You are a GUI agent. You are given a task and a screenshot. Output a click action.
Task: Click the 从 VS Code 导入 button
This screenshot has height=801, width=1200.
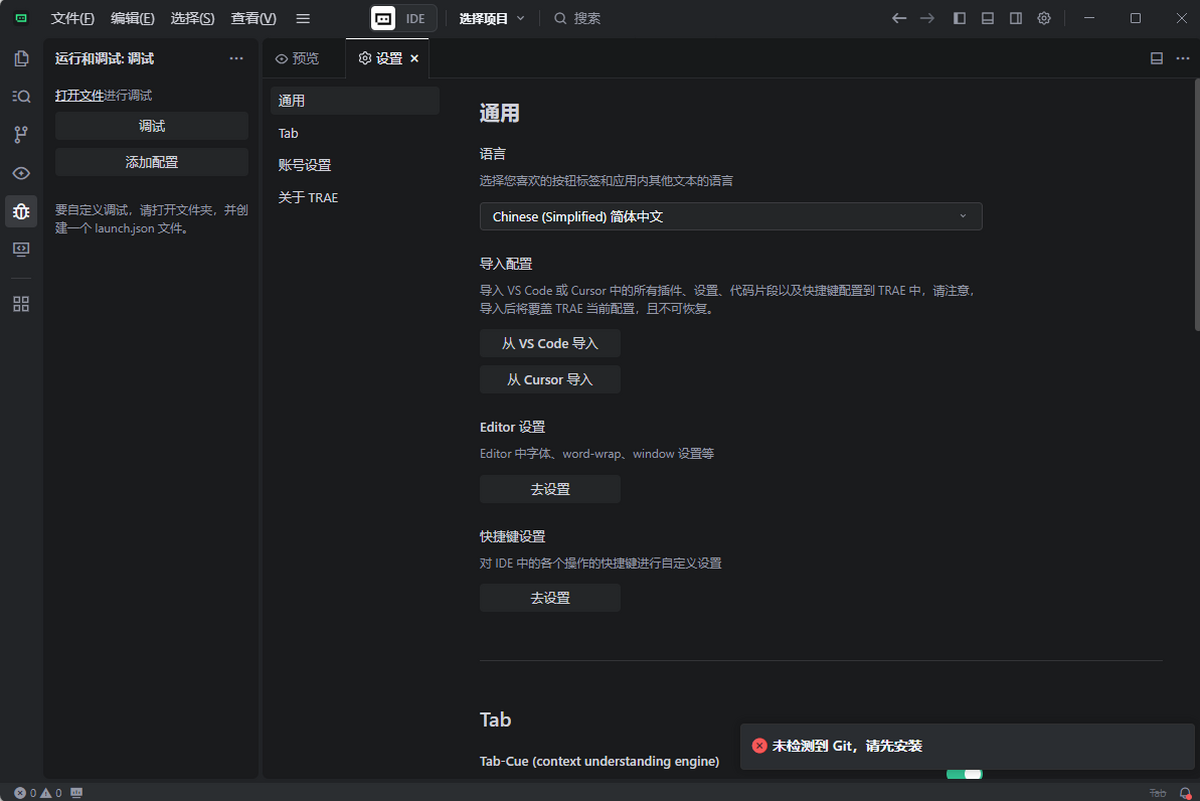coord(550,344)
